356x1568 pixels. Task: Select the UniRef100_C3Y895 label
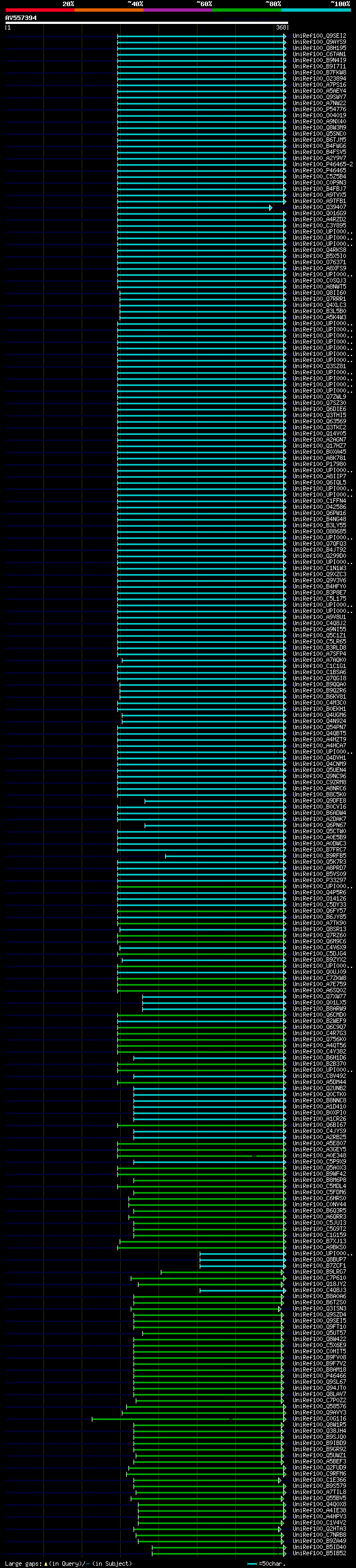[x=319, y=226]
